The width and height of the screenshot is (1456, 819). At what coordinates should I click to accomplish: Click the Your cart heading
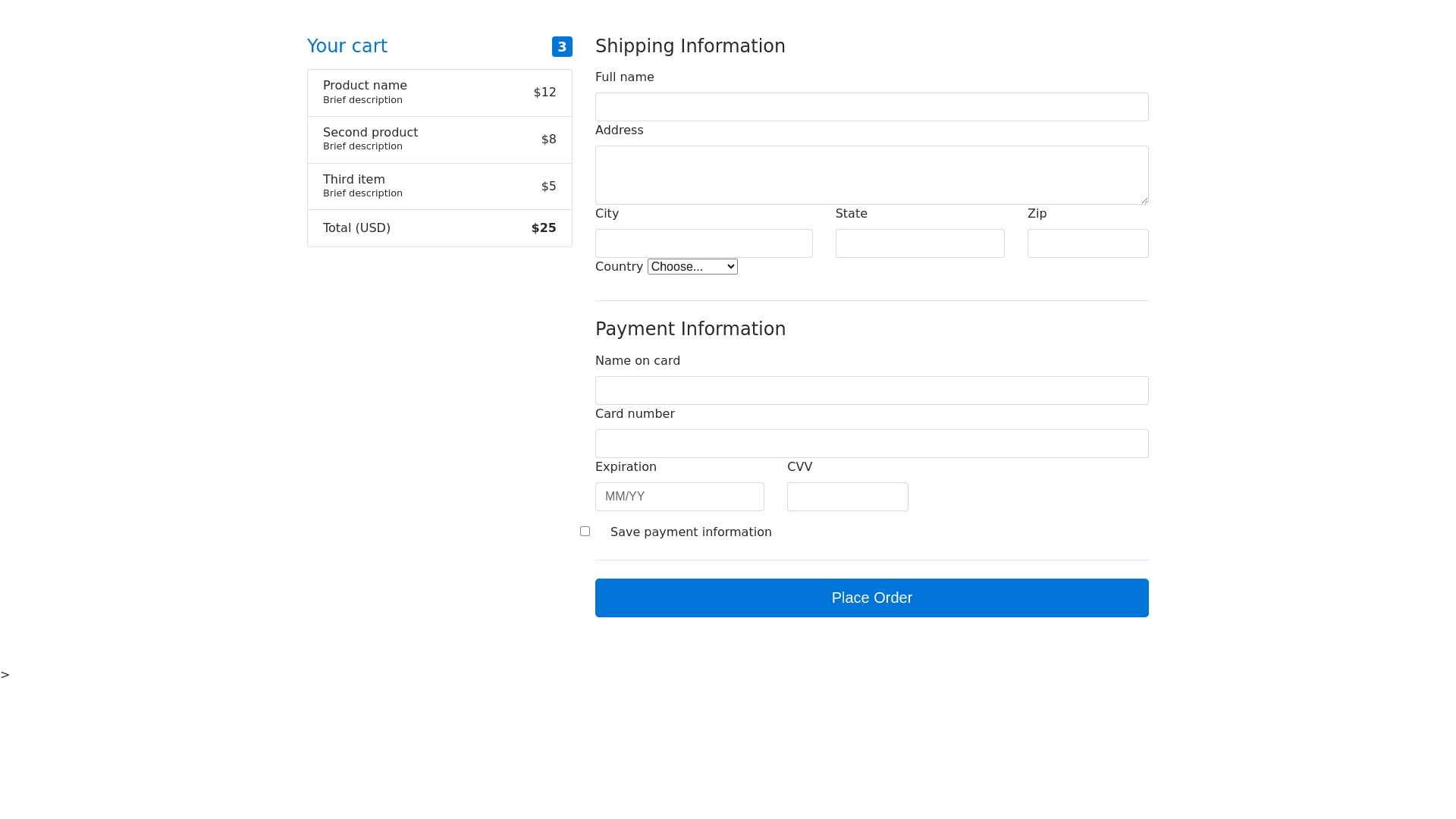pos(347,46)
